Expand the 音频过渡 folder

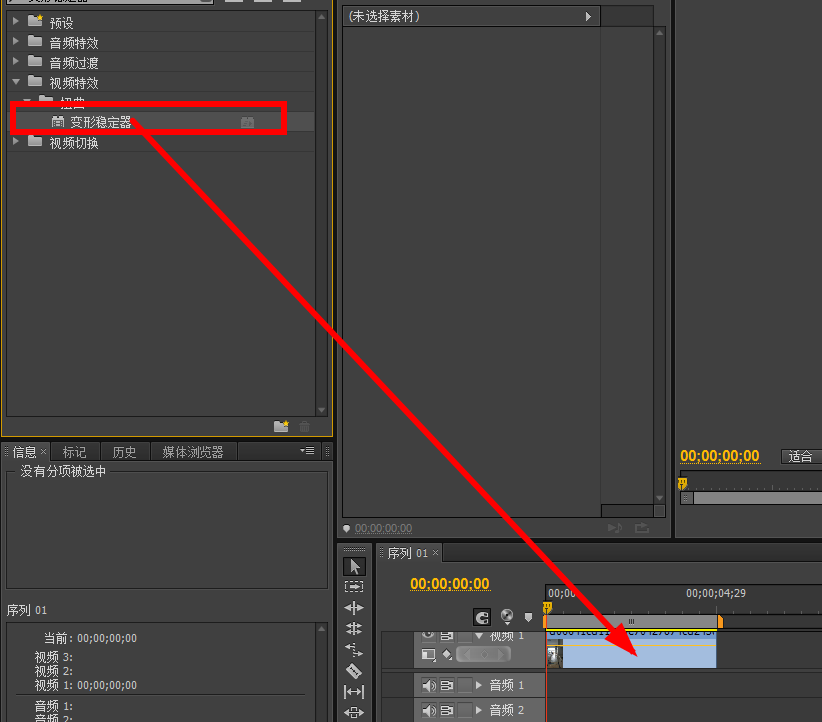coord(16,61)
